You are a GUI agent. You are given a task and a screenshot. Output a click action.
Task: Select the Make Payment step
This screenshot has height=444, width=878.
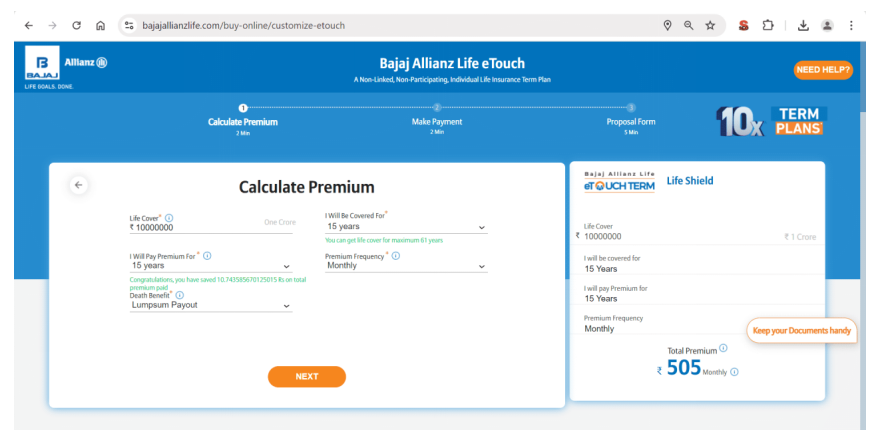[437, 120]
